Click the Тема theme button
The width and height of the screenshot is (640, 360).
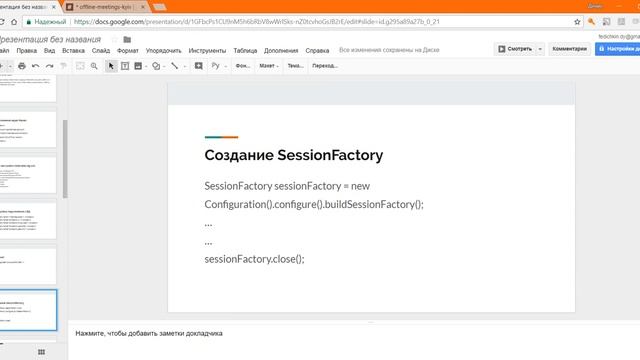pyautogui.click(x=296, y=66)
